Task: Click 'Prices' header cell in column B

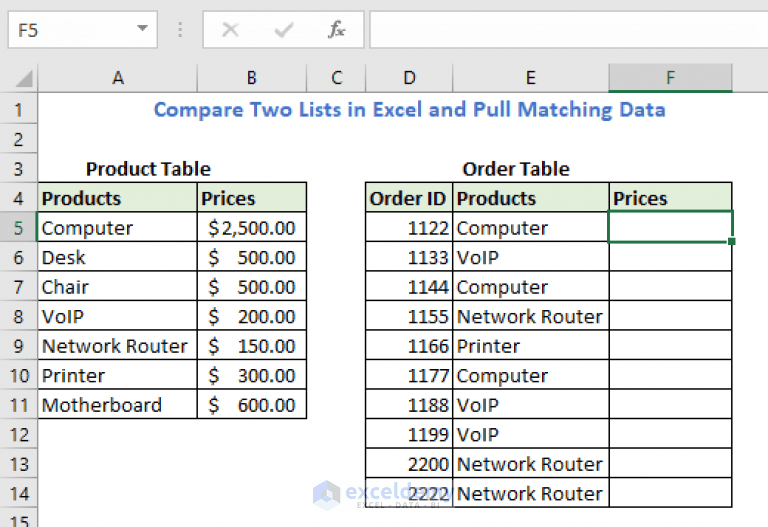Action: point(252,198)
